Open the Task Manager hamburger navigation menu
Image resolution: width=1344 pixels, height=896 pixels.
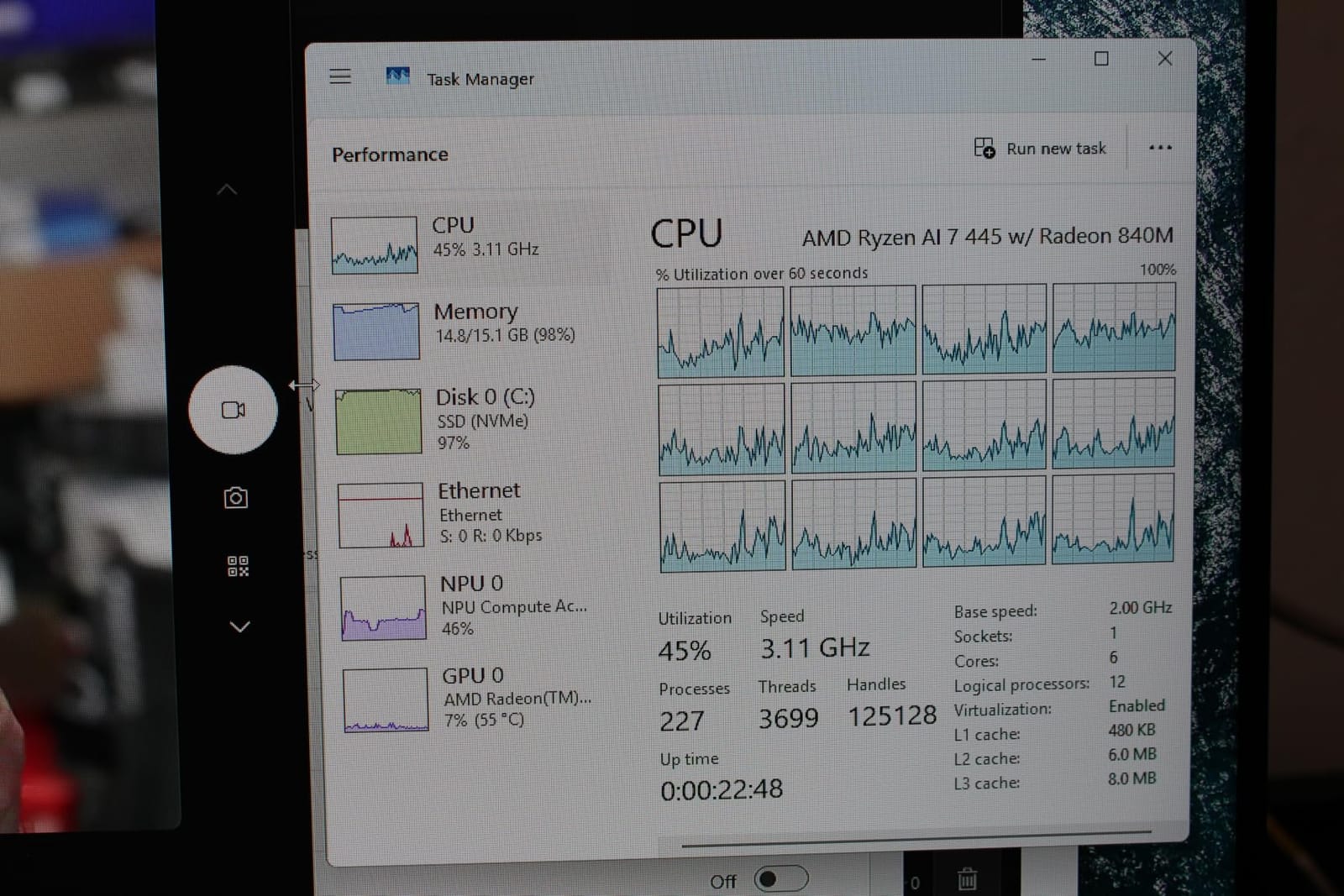click(x=340, y=76)
